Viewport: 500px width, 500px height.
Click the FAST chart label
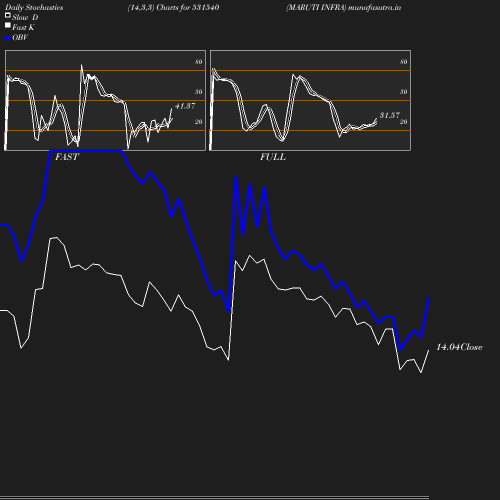click(x=67, y=157)
